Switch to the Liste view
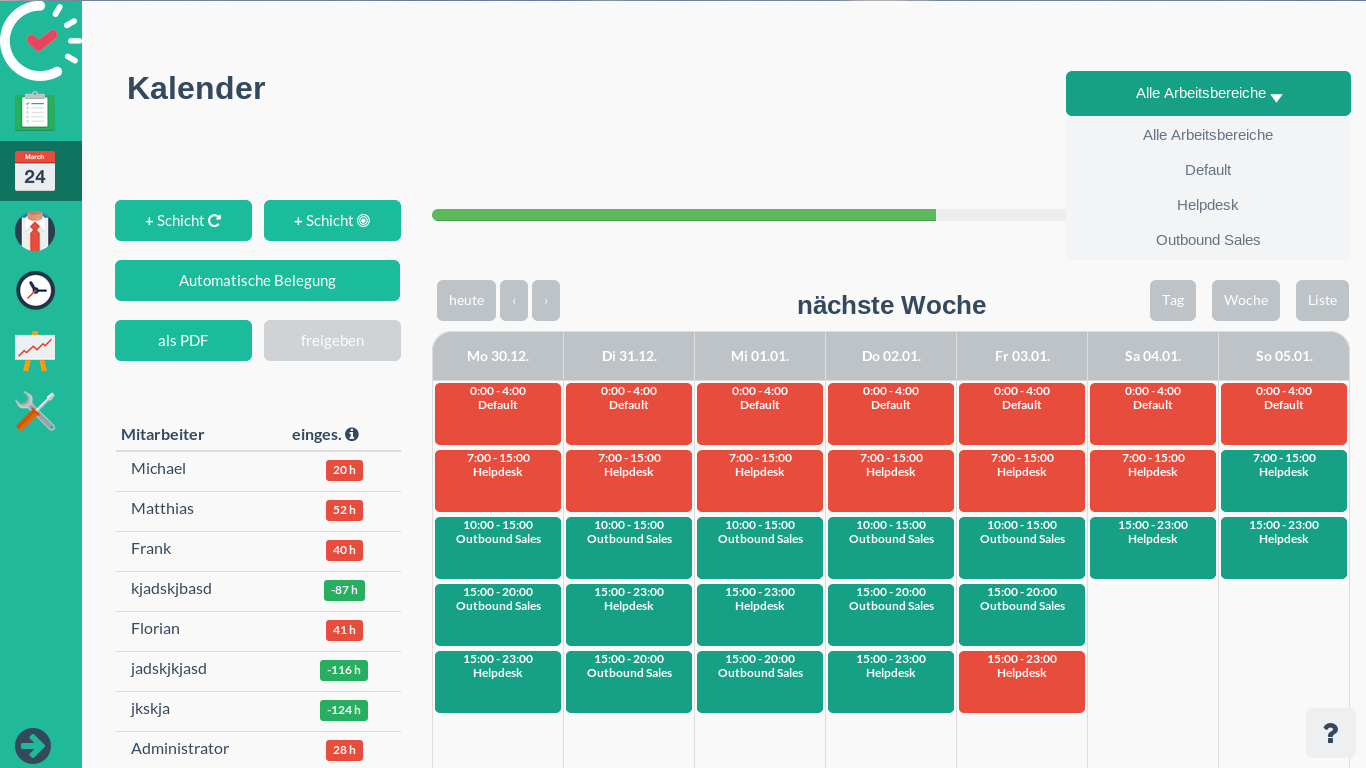Viewport: 1366px width, 768px height. [1322, 300]
